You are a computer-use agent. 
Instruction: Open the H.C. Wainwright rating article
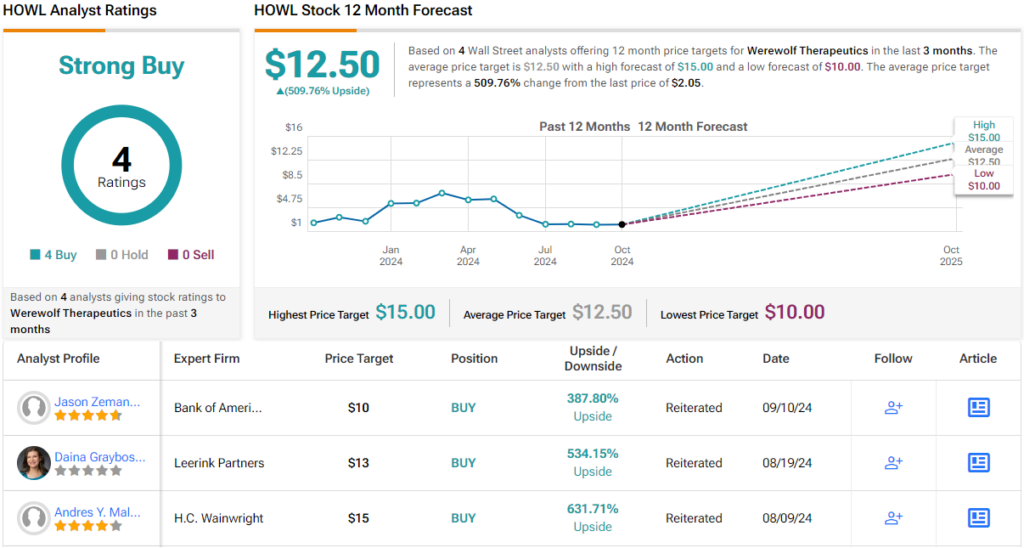coord(978,518)
